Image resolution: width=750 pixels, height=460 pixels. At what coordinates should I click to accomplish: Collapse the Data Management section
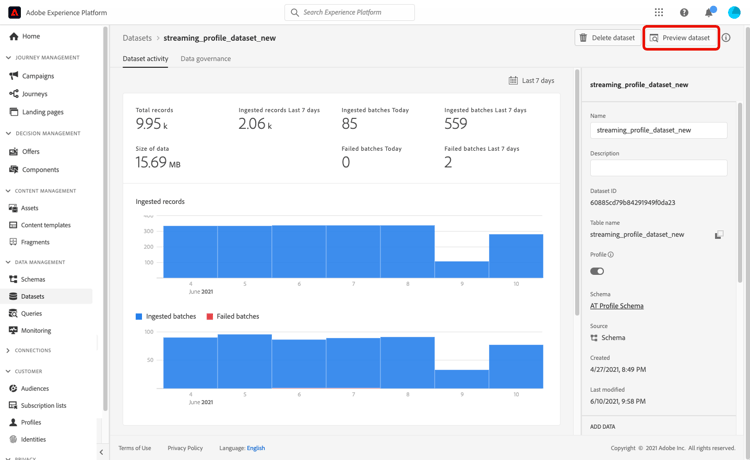(8, 262)
